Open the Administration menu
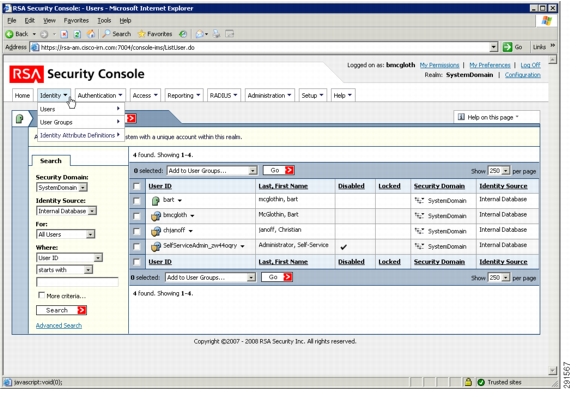Screen dimensions: 576x397 coord(269,95)
